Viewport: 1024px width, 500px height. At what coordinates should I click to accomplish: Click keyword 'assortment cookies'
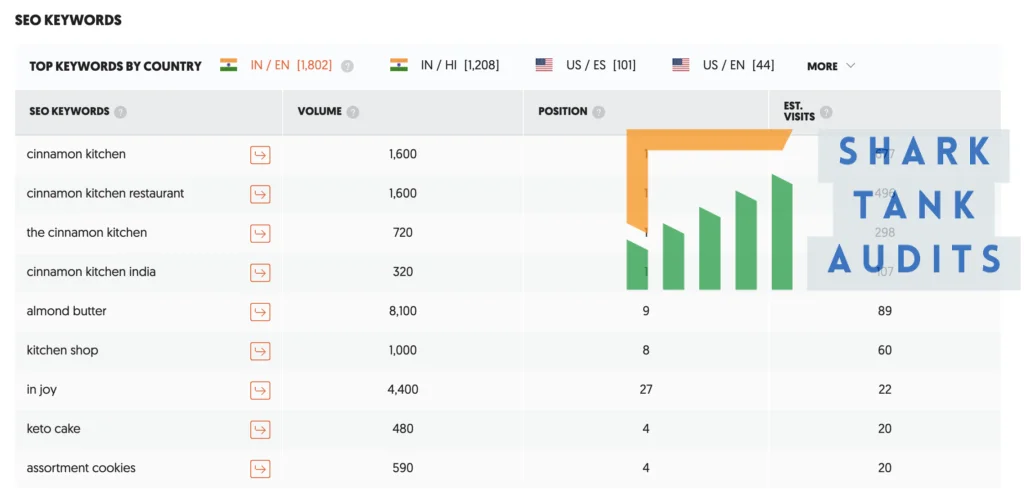(81, 468)
